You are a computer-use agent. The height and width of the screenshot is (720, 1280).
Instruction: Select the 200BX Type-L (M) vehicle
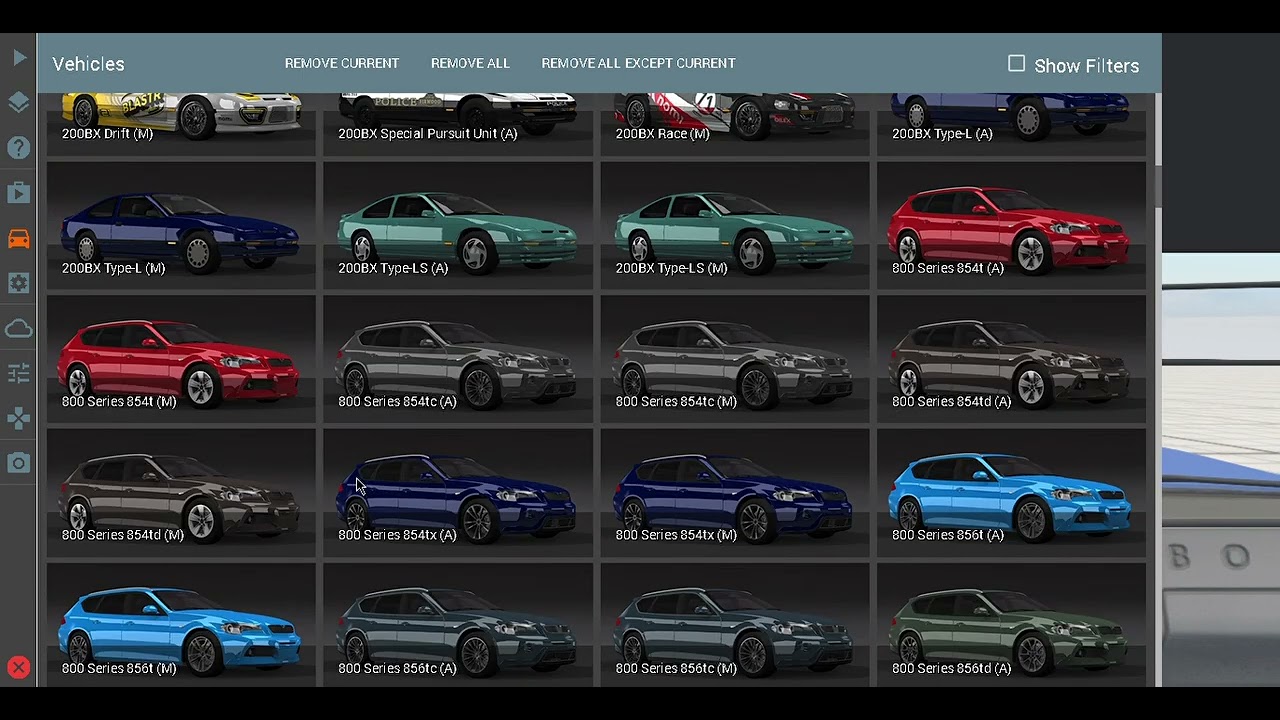click(181, 226)
